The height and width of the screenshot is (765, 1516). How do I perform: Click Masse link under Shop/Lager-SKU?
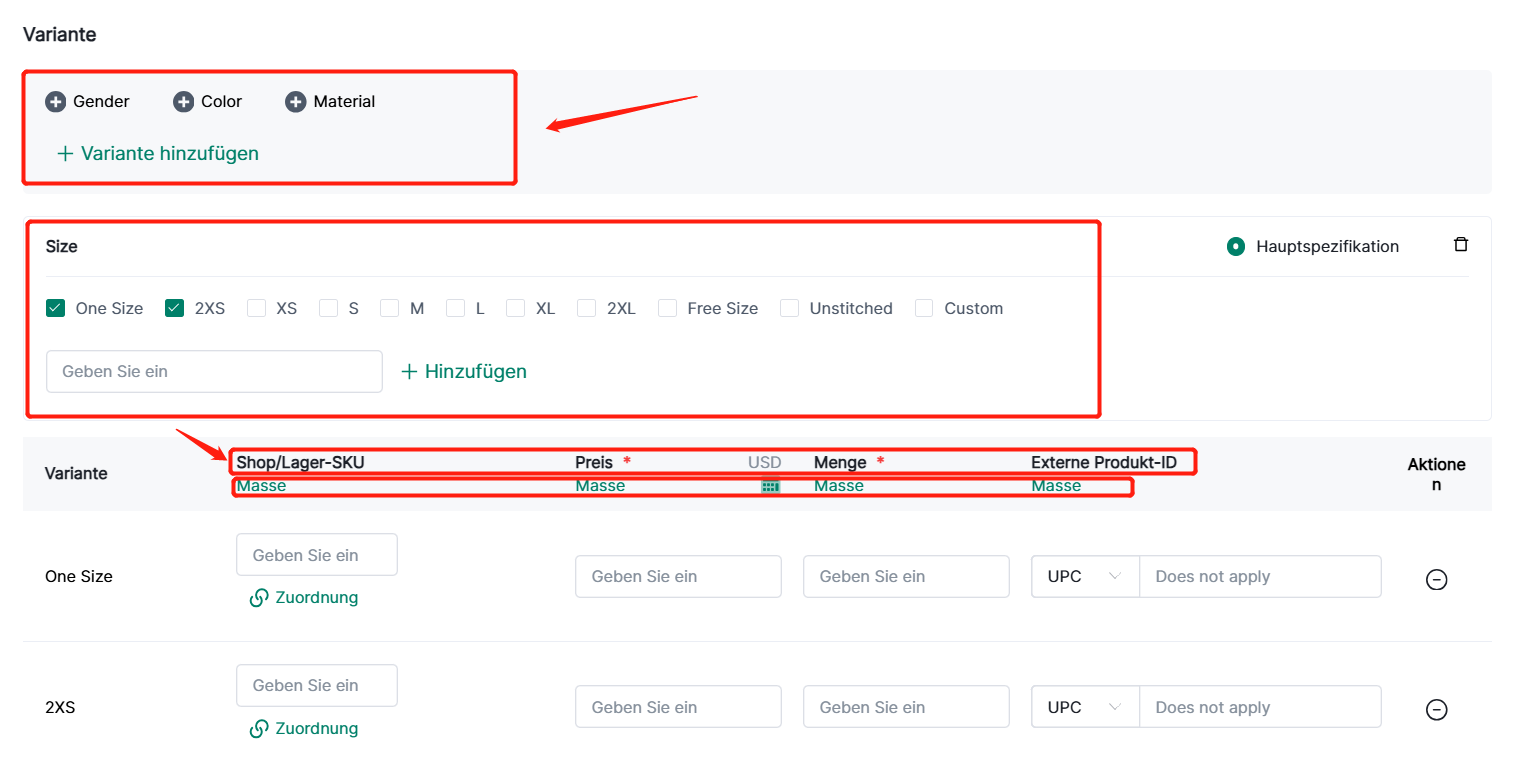(261, 486)
